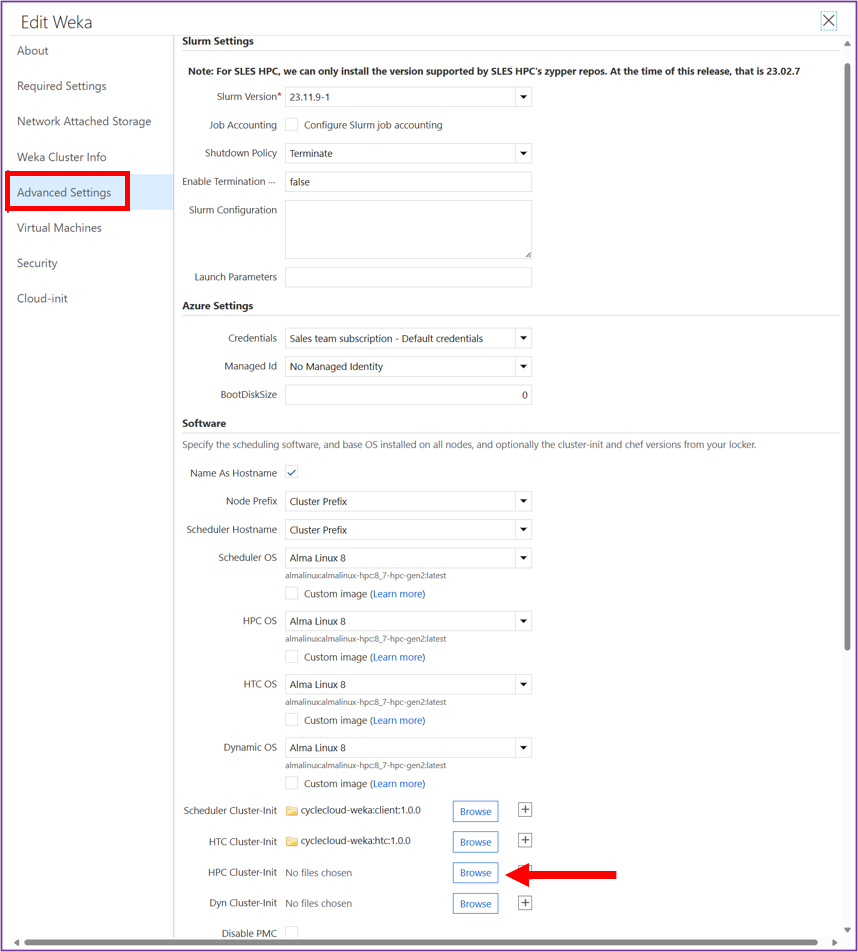Open the Weka Cluster Info section
Screen dimensions: 858x952
point(61,157)
